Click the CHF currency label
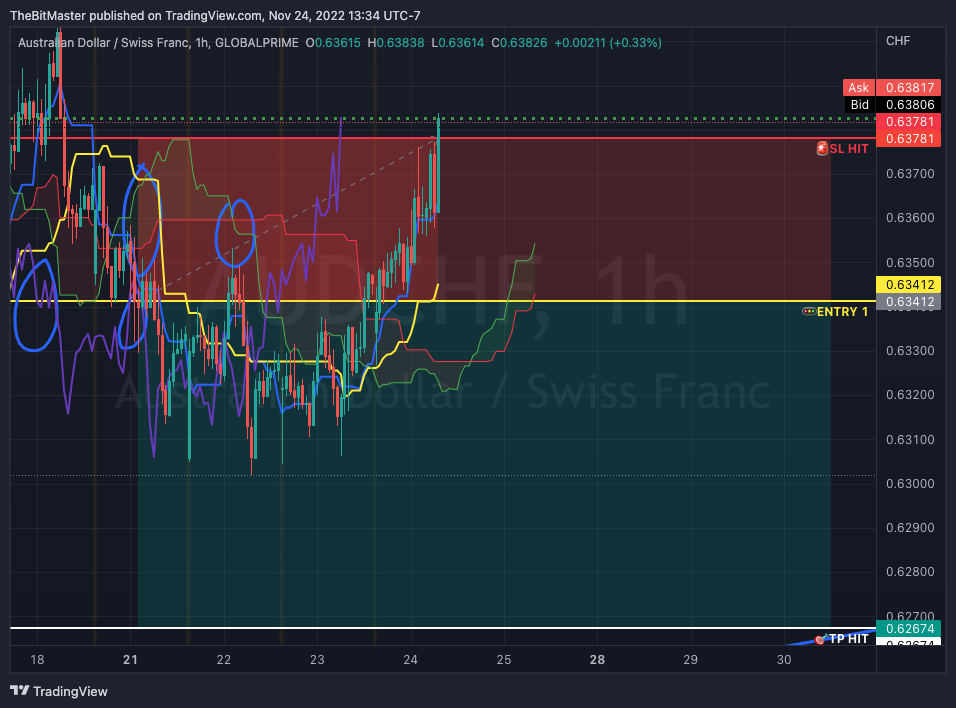 898,41
